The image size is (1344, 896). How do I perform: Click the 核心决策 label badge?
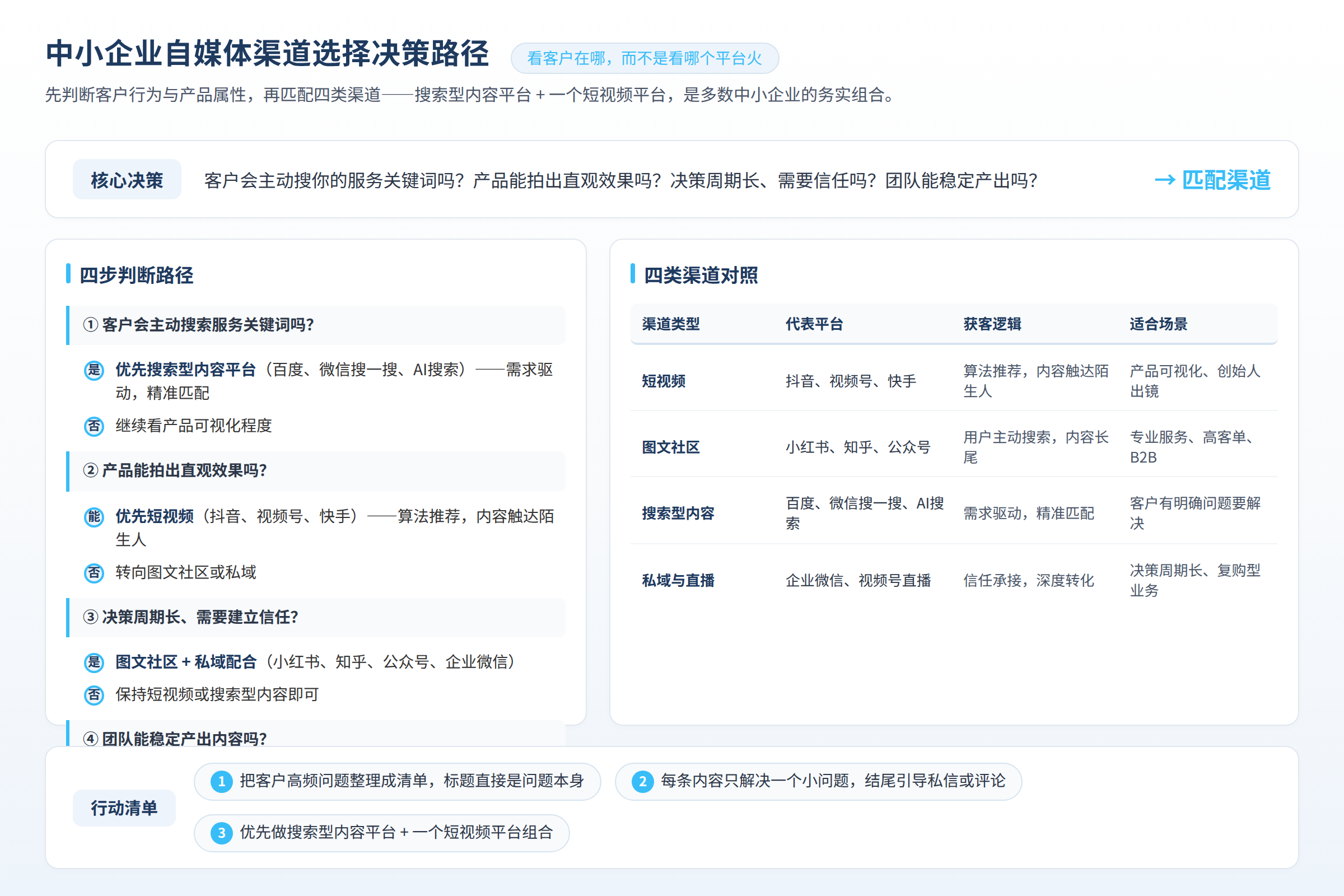(127, 180)
